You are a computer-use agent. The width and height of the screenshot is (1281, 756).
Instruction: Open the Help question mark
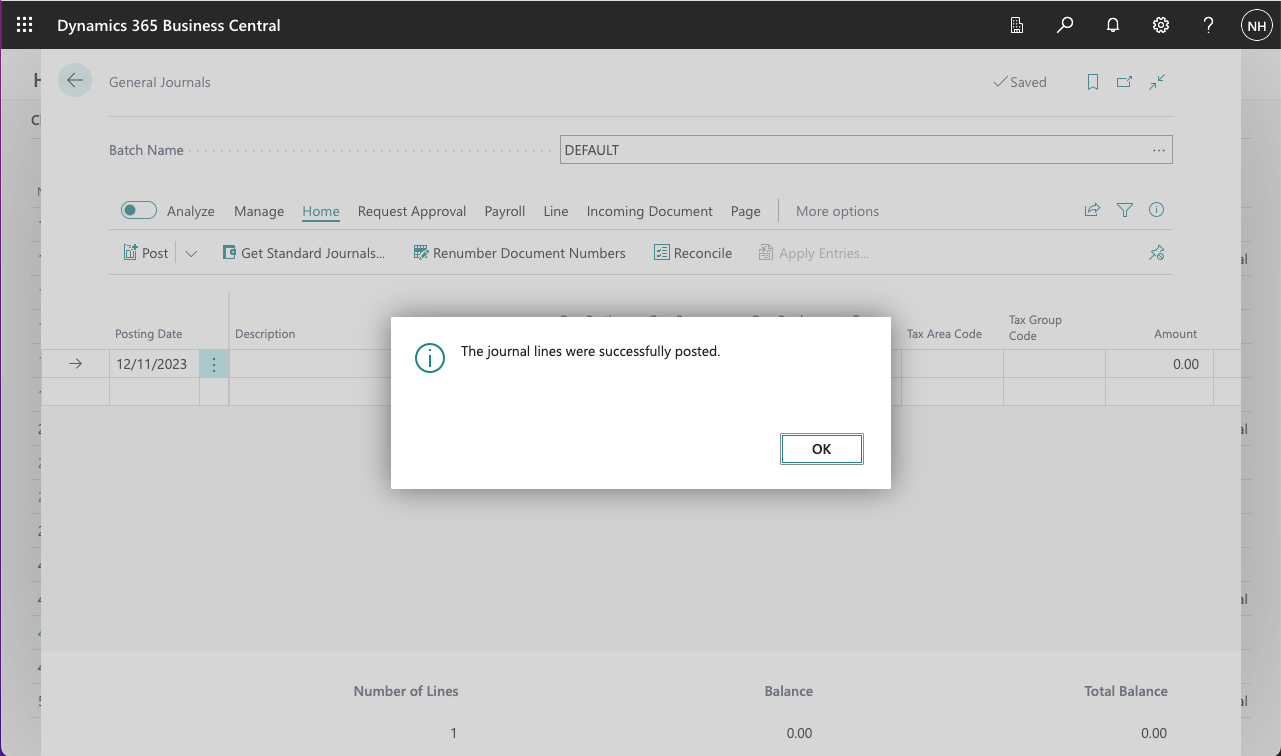[1209, 25]
